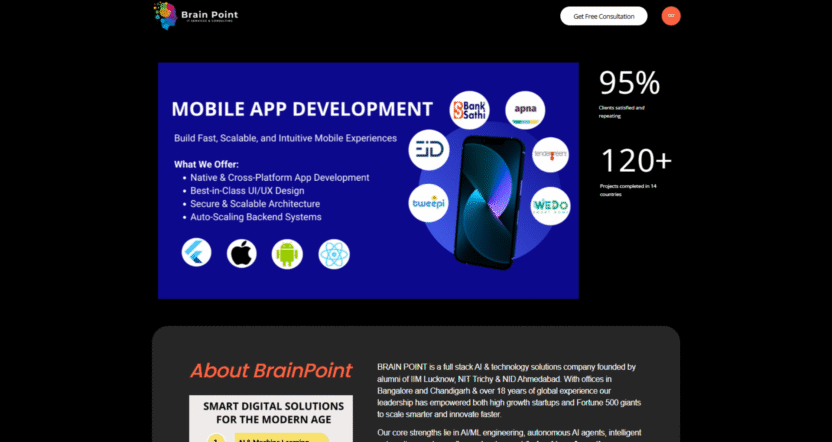832x442 pixels.
Task: Click the Mobile App Development banner heading
Action: pos(302,109)
